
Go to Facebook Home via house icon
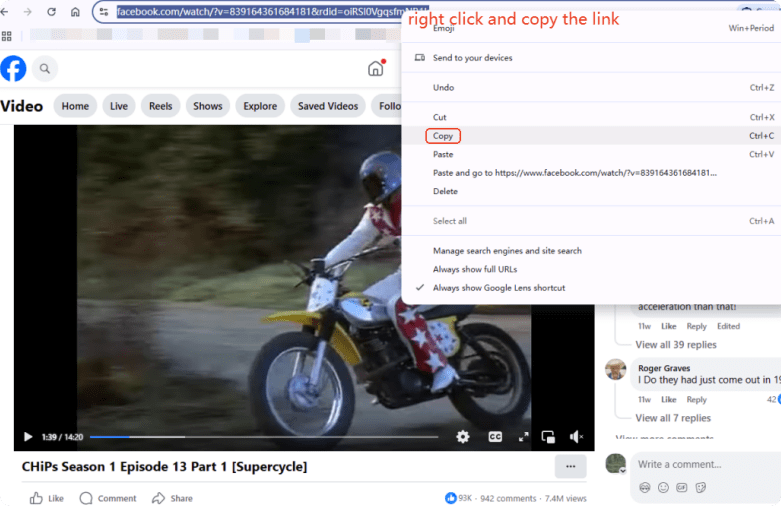(x=375, y=69)
